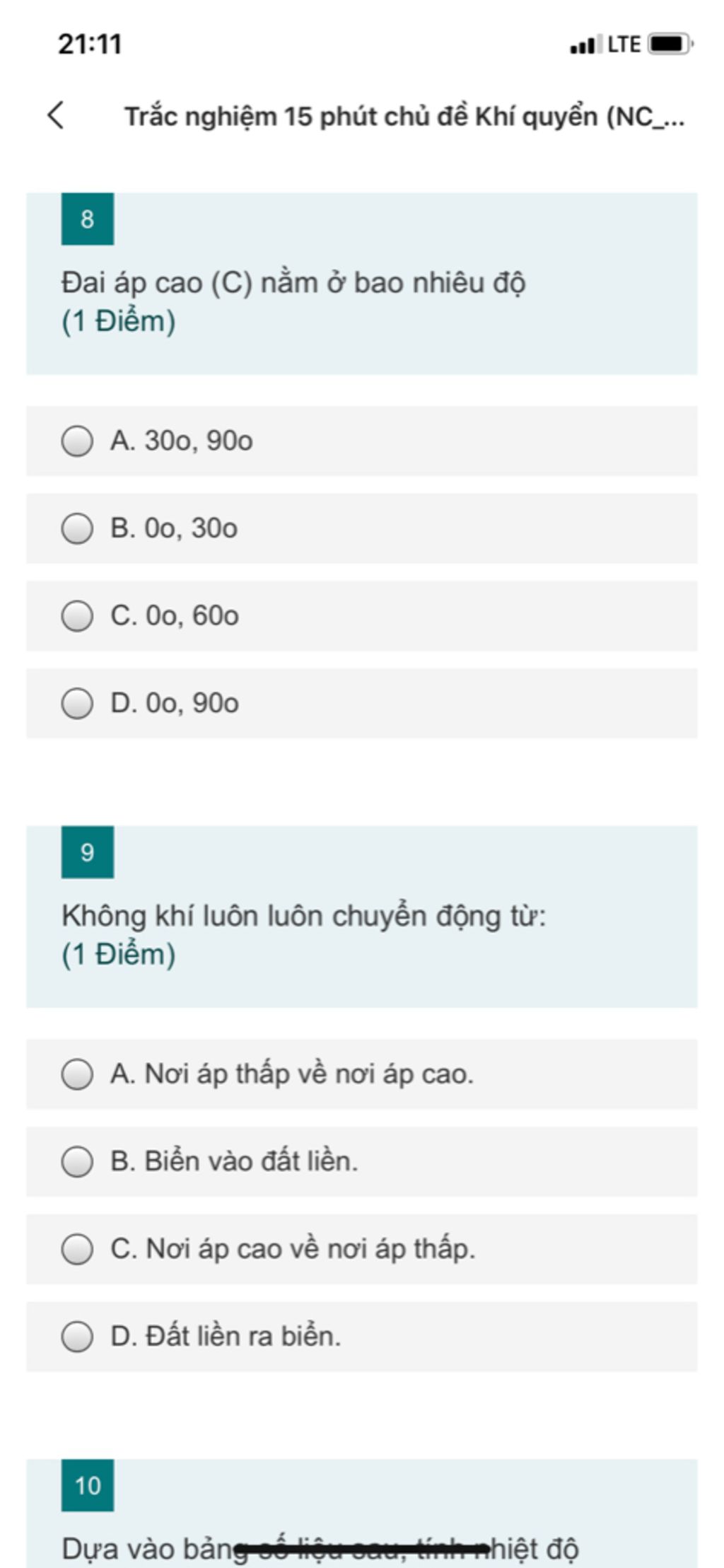Tap the question number 10 badge
The height and width of the screenshot is (1568, 724).
point(88,1485)
